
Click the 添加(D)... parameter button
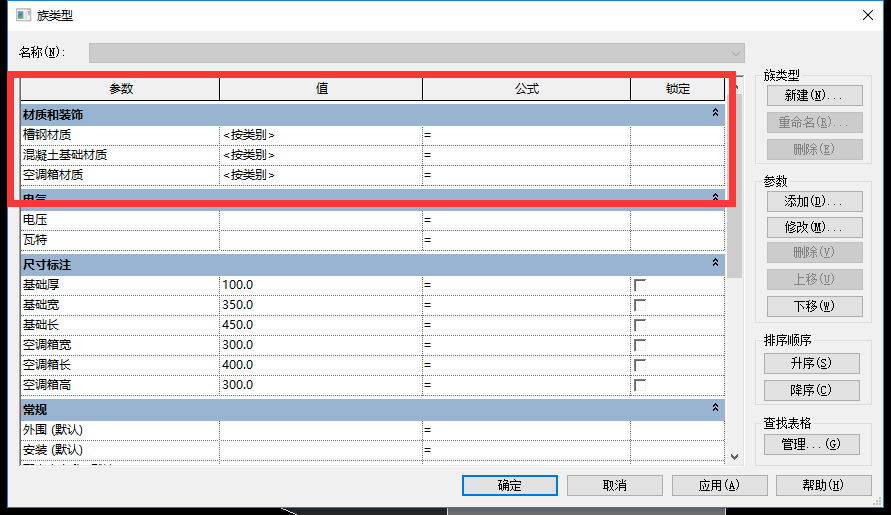click(x=814, y=201)
